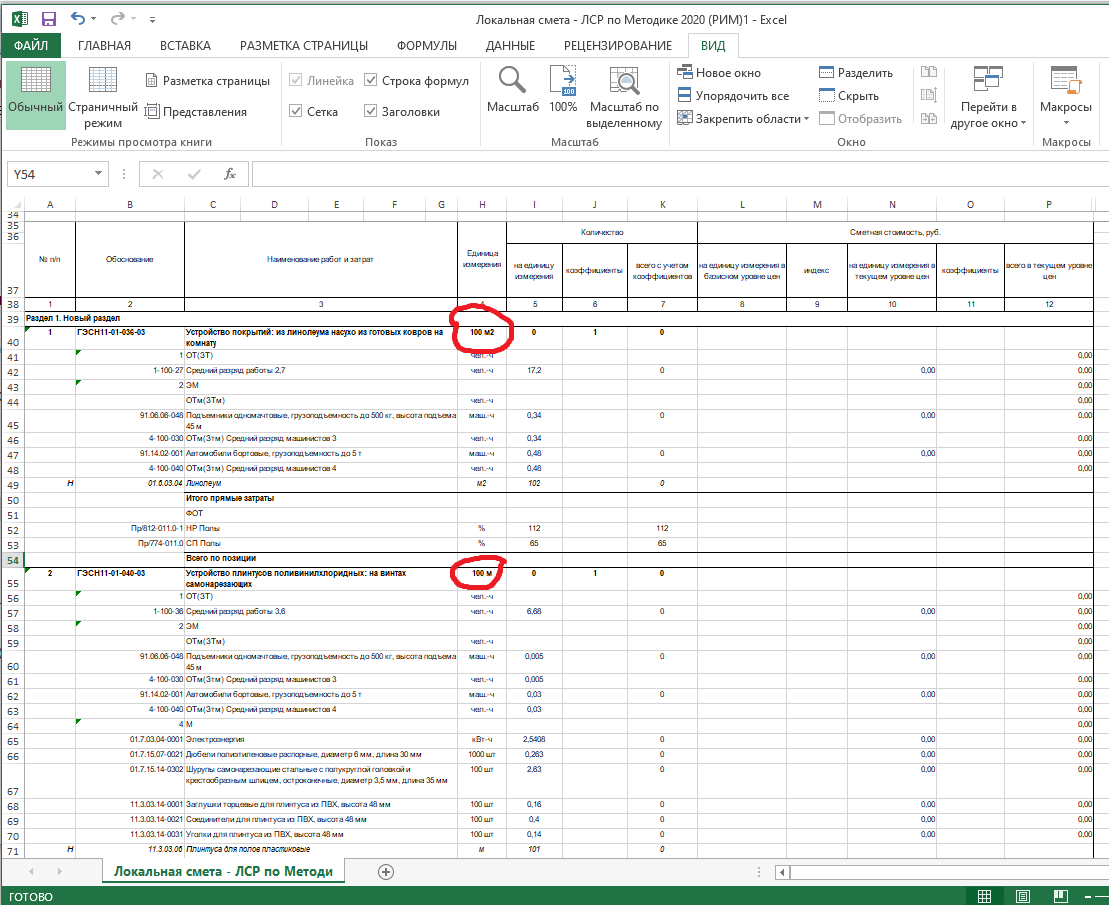Select column H header

482,204
